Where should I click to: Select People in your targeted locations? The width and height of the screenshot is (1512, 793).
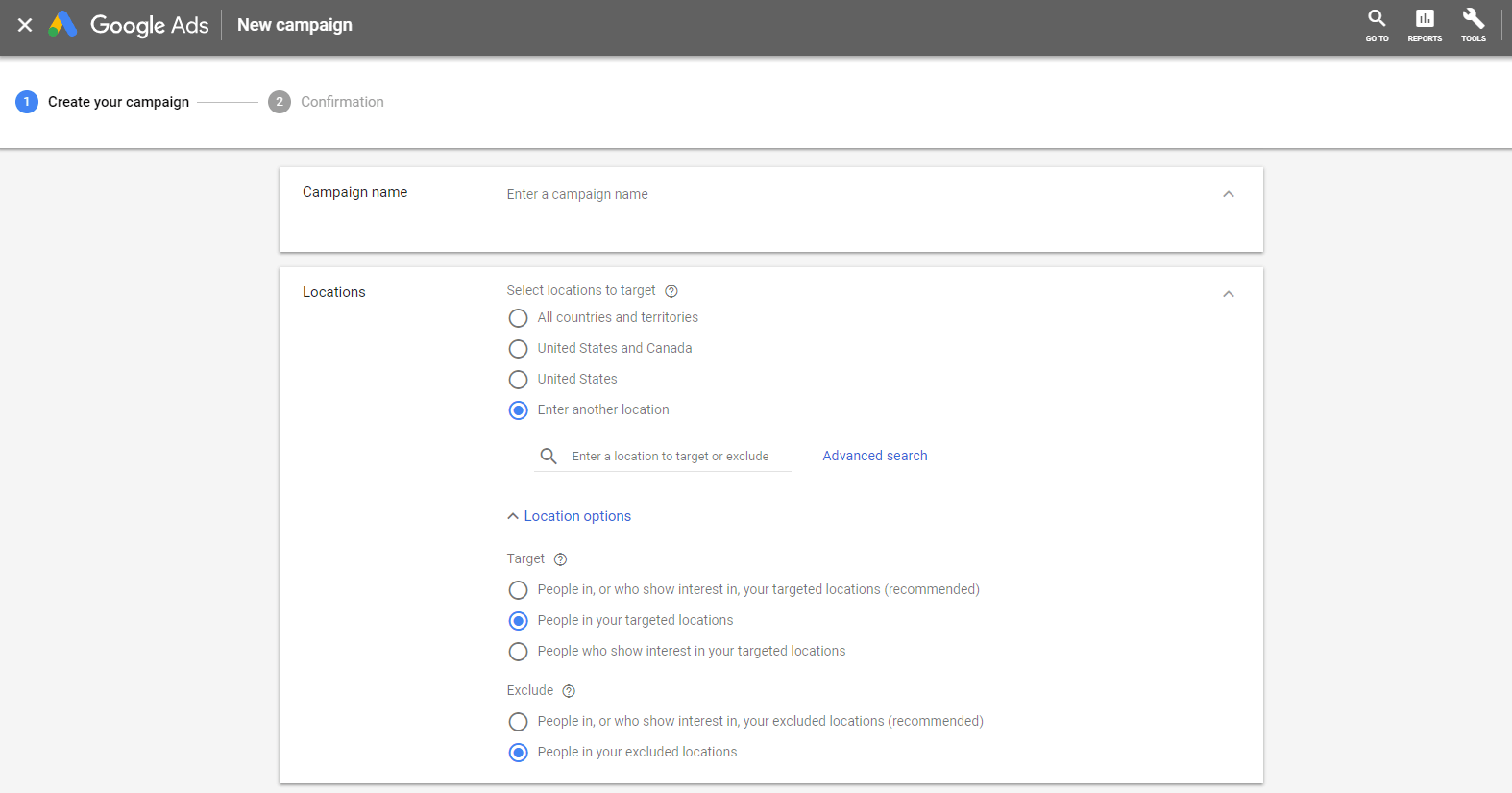pyautogui.click(x=518, y=621)
